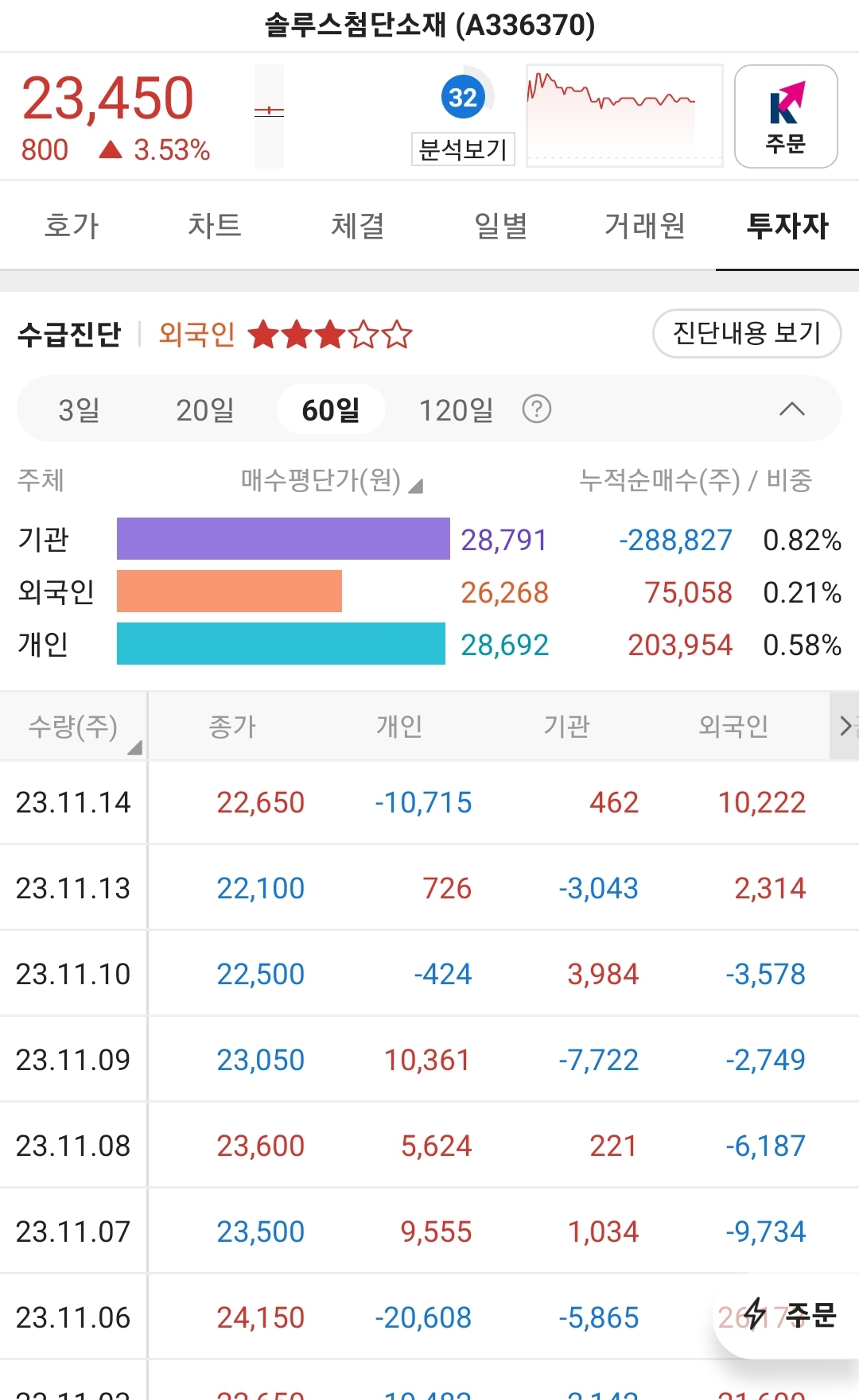859x1400 pixels.
Task: Tap the institution value 3,984
Action: [603, 975]
